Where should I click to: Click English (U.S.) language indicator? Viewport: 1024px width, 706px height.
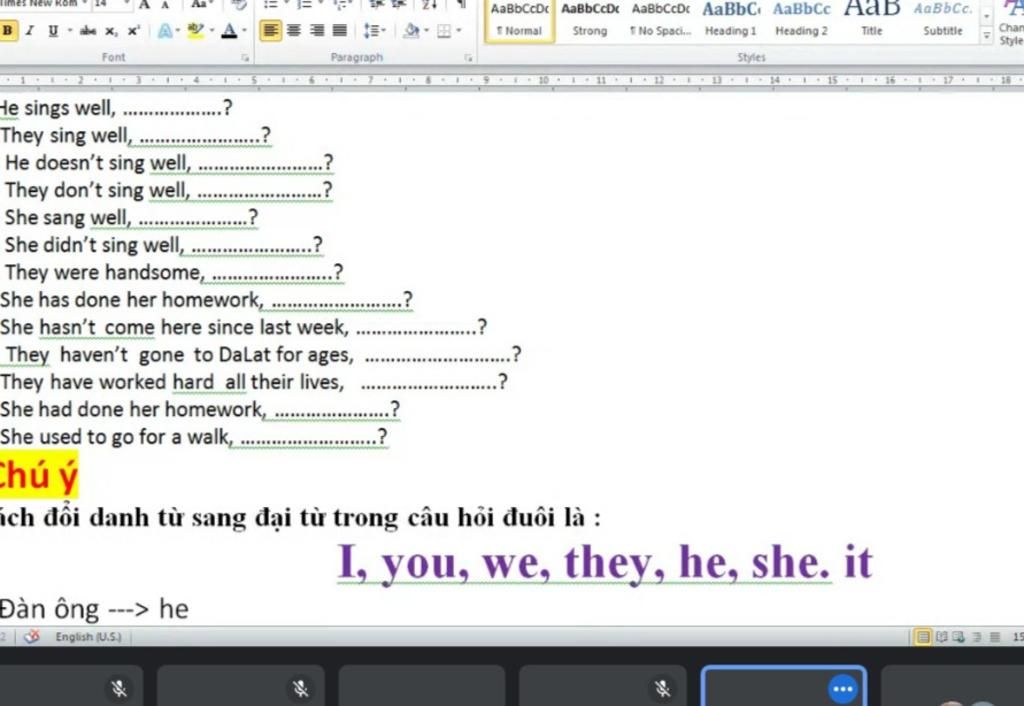pyautogui.click(x=88, y=637)
